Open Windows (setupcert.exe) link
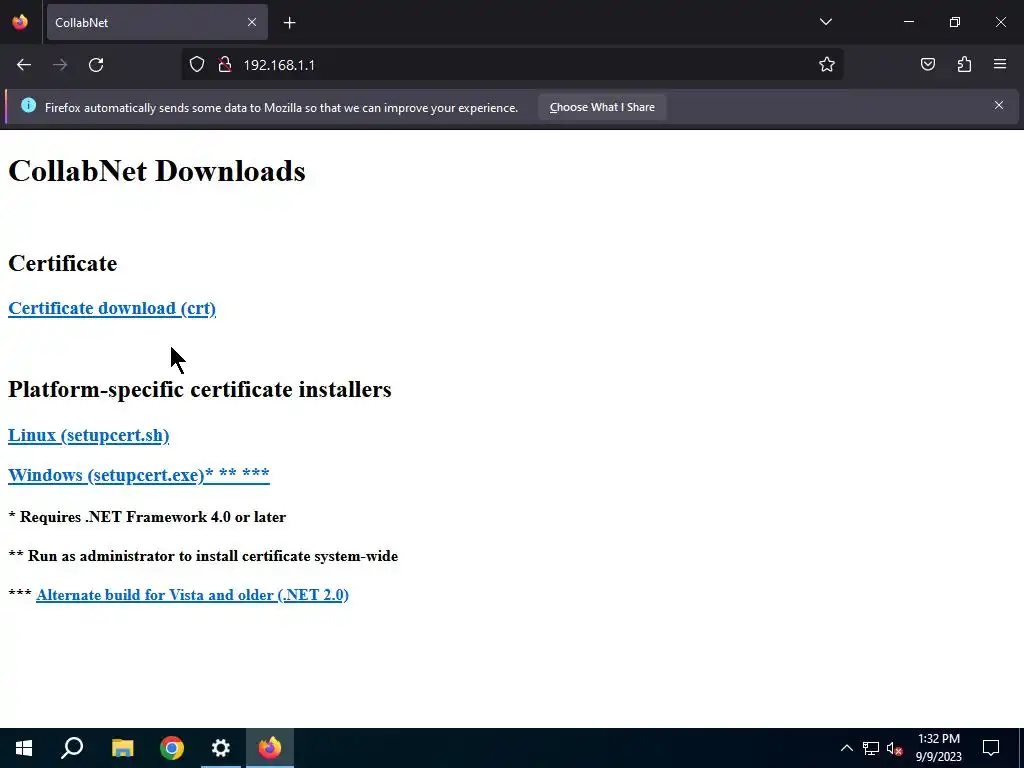The image size is (1024, 768). 138,475
